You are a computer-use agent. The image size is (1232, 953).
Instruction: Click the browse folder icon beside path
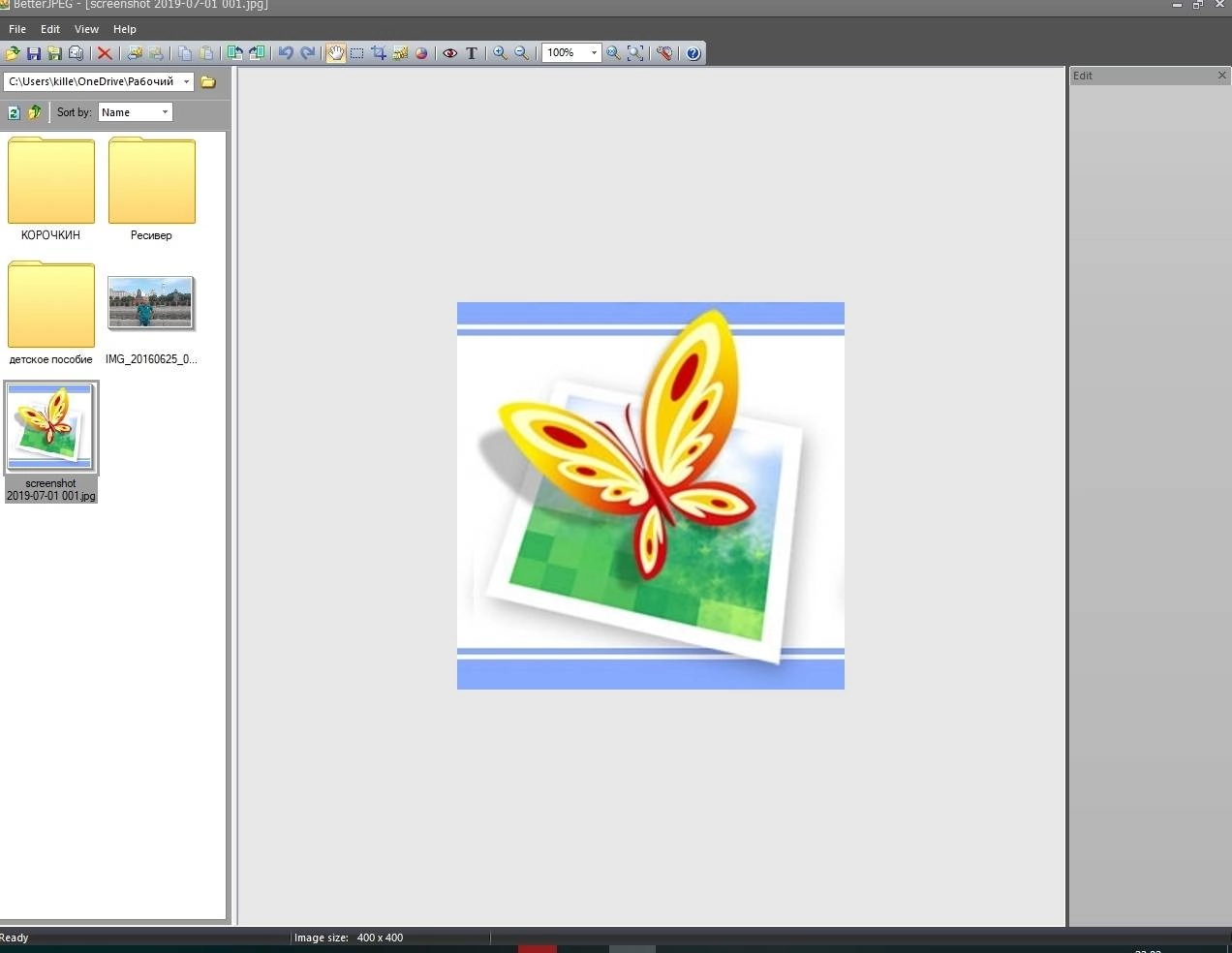208,82
